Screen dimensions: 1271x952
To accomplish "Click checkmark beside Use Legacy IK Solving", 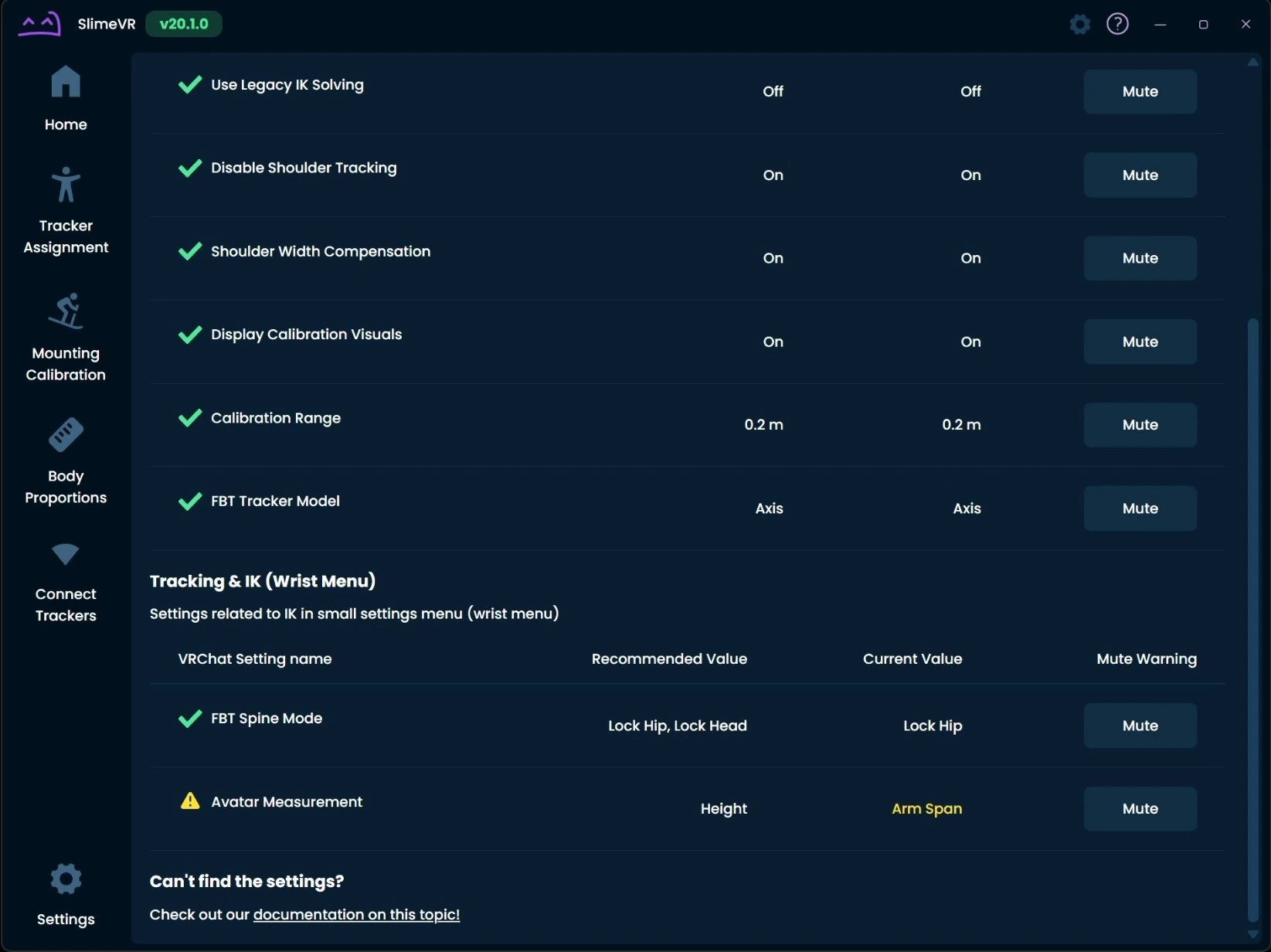I will [x=190, y=84].
